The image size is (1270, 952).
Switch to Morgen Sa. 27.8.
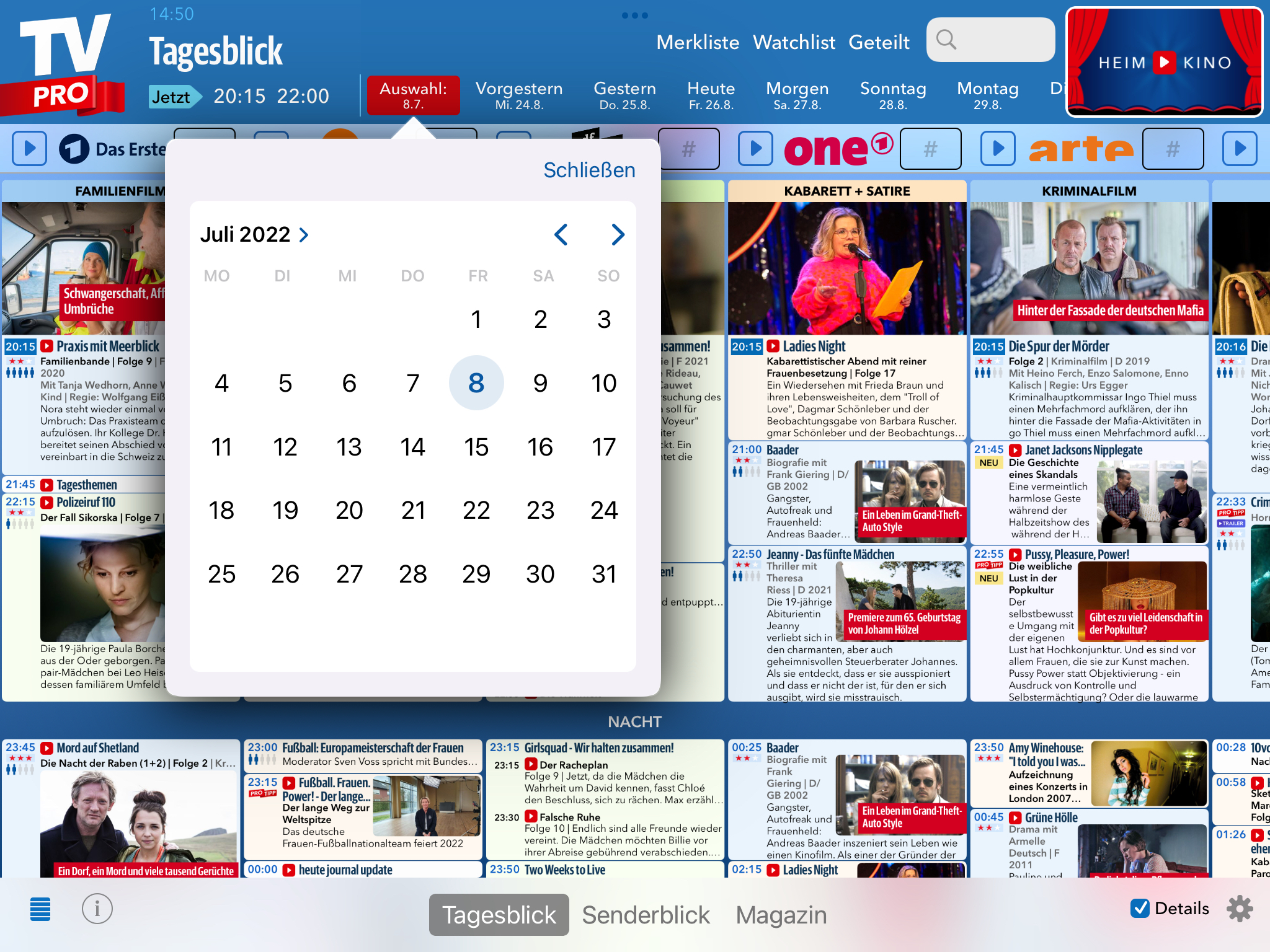[x=797, y=95]
